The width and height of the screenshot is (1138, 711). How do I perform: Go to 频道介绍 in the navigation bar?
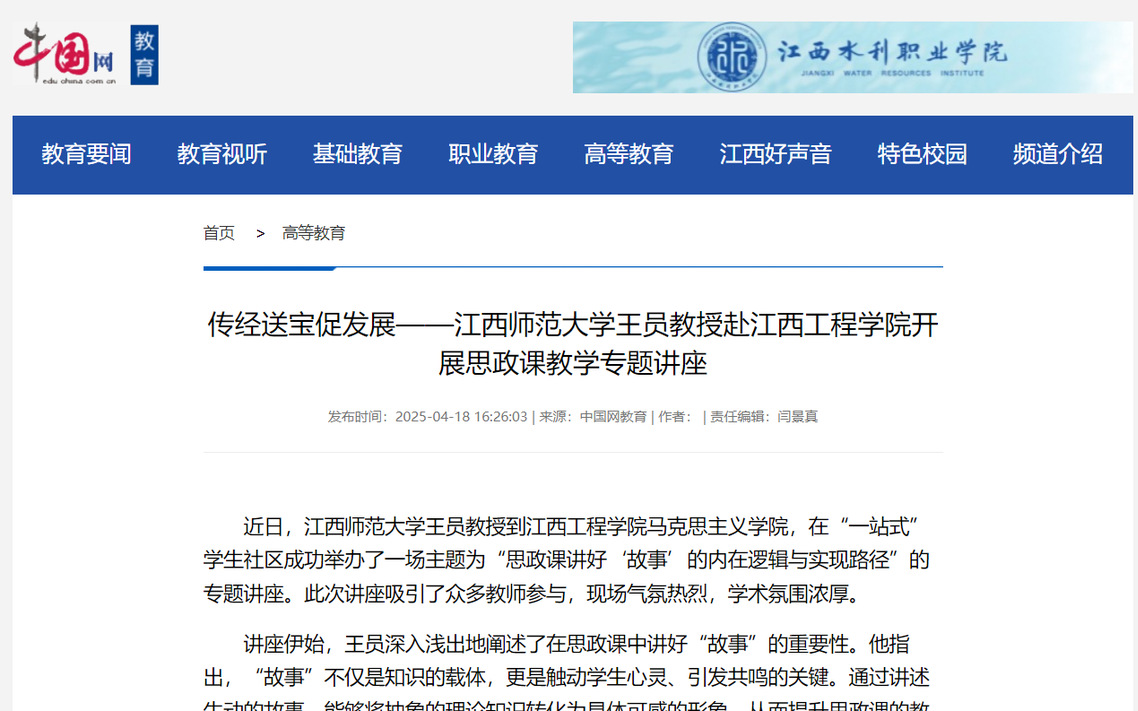(x=1057, y=154)
